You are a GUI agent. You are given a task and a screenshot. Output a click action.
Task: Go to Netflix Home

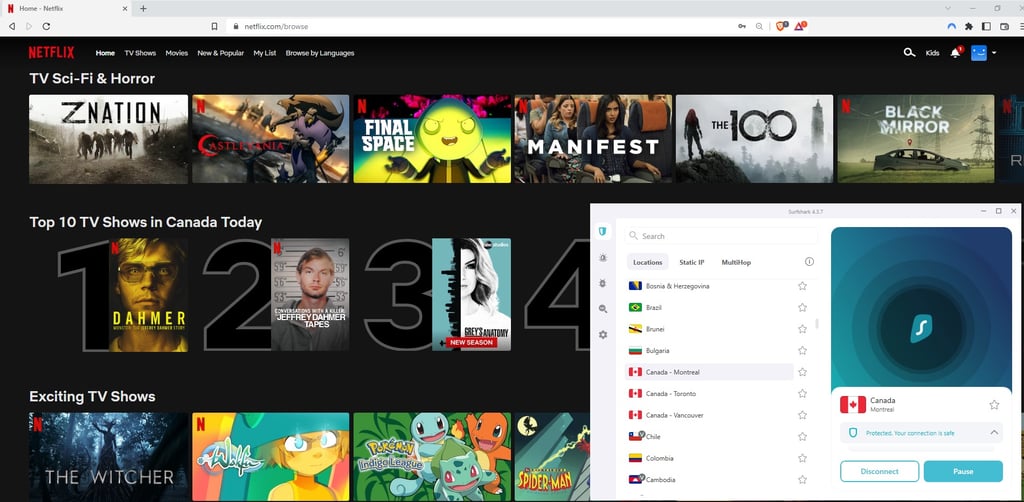coord(105,53)
